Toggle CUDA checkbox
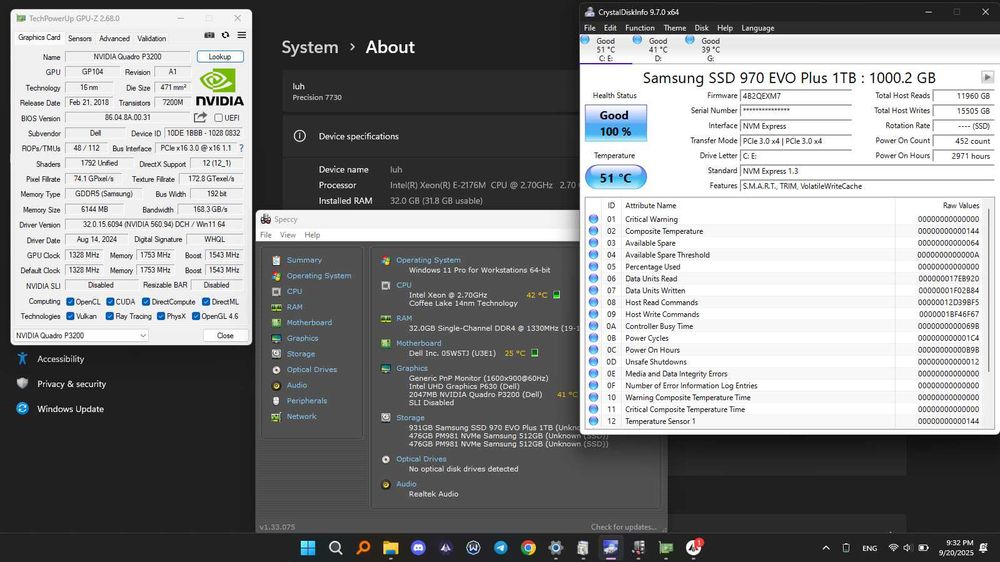 coord(110,302)
